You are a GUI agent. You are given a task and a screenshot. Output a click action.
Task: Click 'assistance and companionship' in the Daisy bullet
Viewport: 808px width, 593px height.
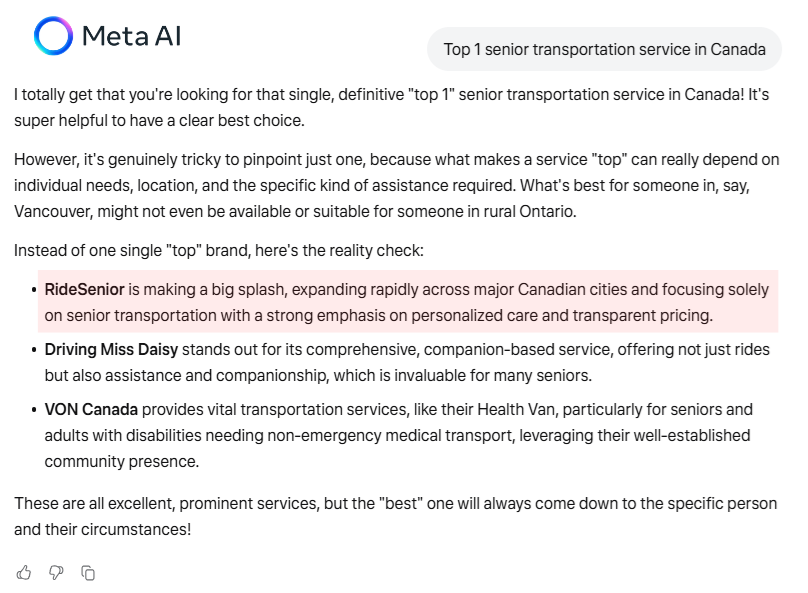216,375
